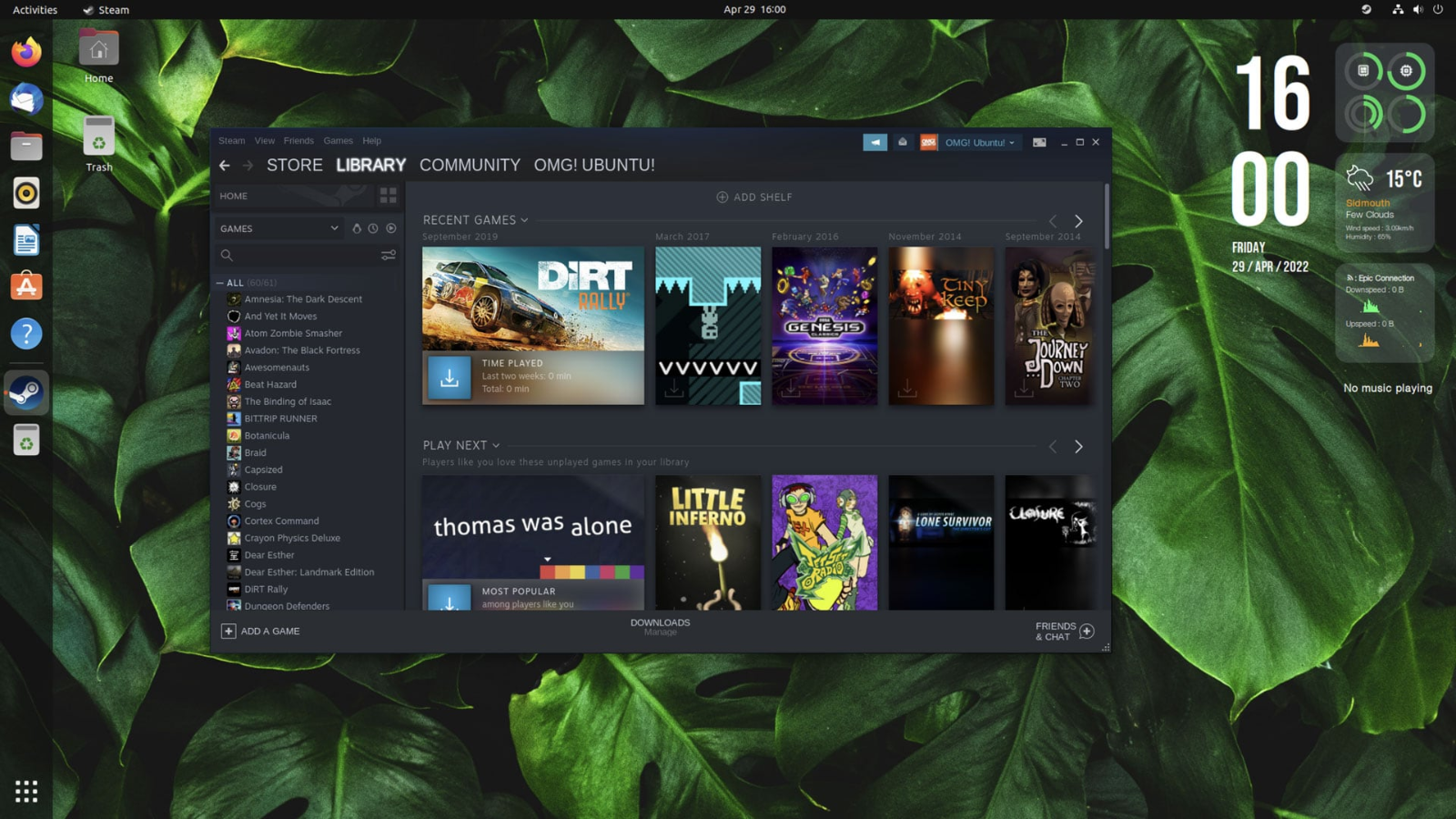Switch library to grid view icon beside HOME
Viewport: 1456px width, 819px height.
coord(389,196)
